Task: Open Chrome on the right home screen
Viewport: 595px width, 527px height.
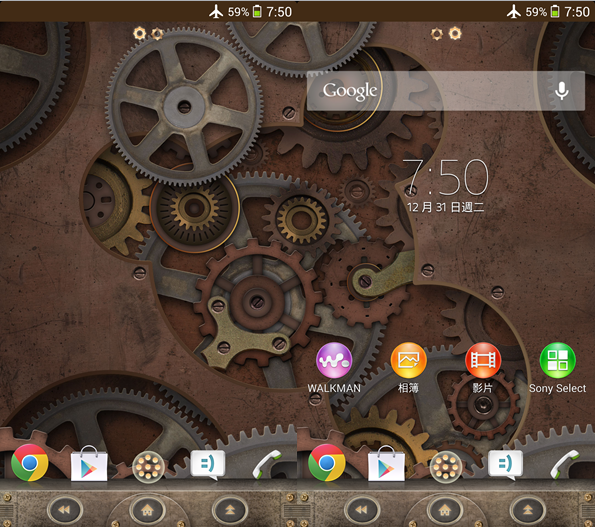Action: tap(327, 463)
